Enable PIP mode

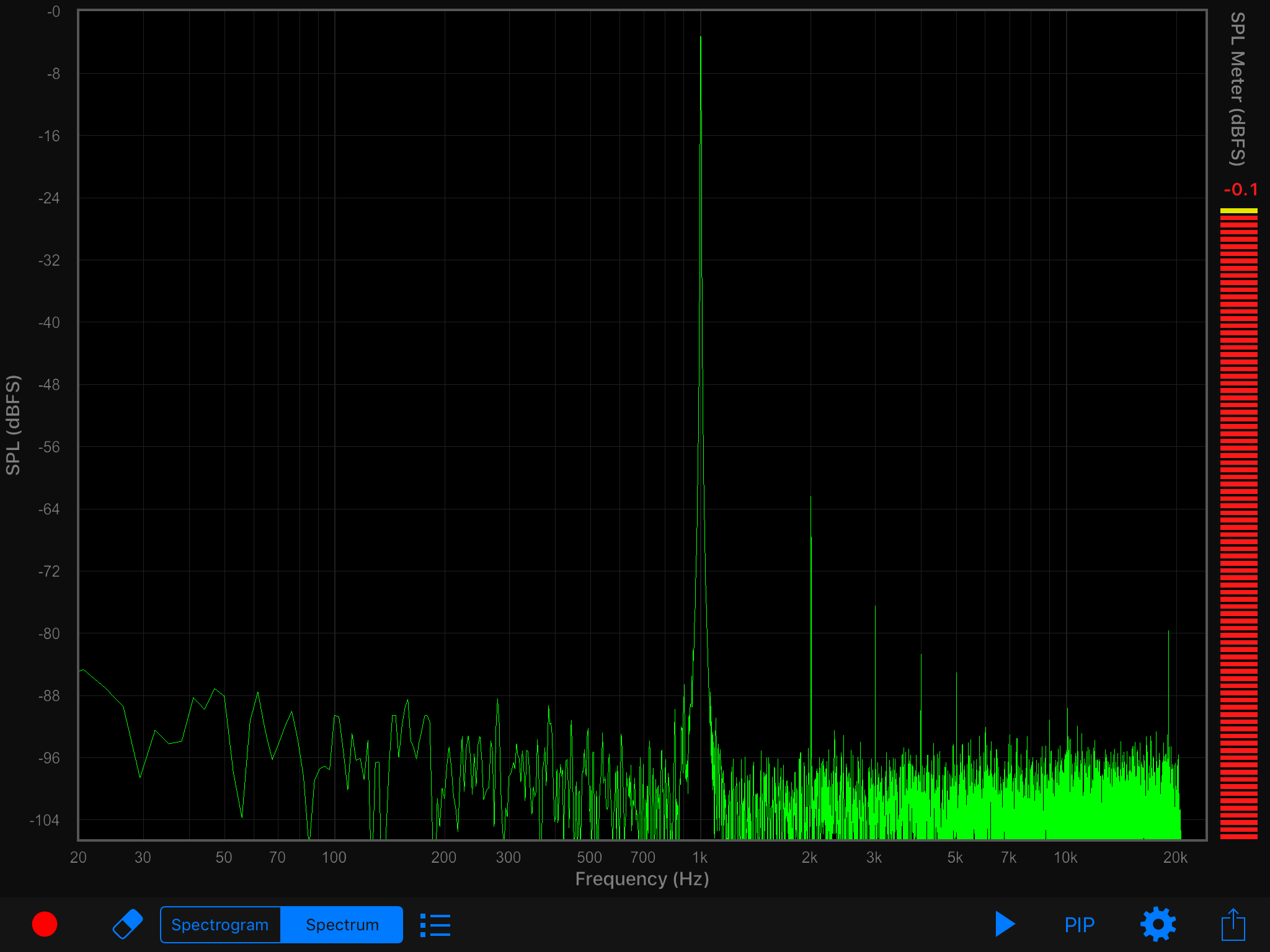click(1079, 925)
